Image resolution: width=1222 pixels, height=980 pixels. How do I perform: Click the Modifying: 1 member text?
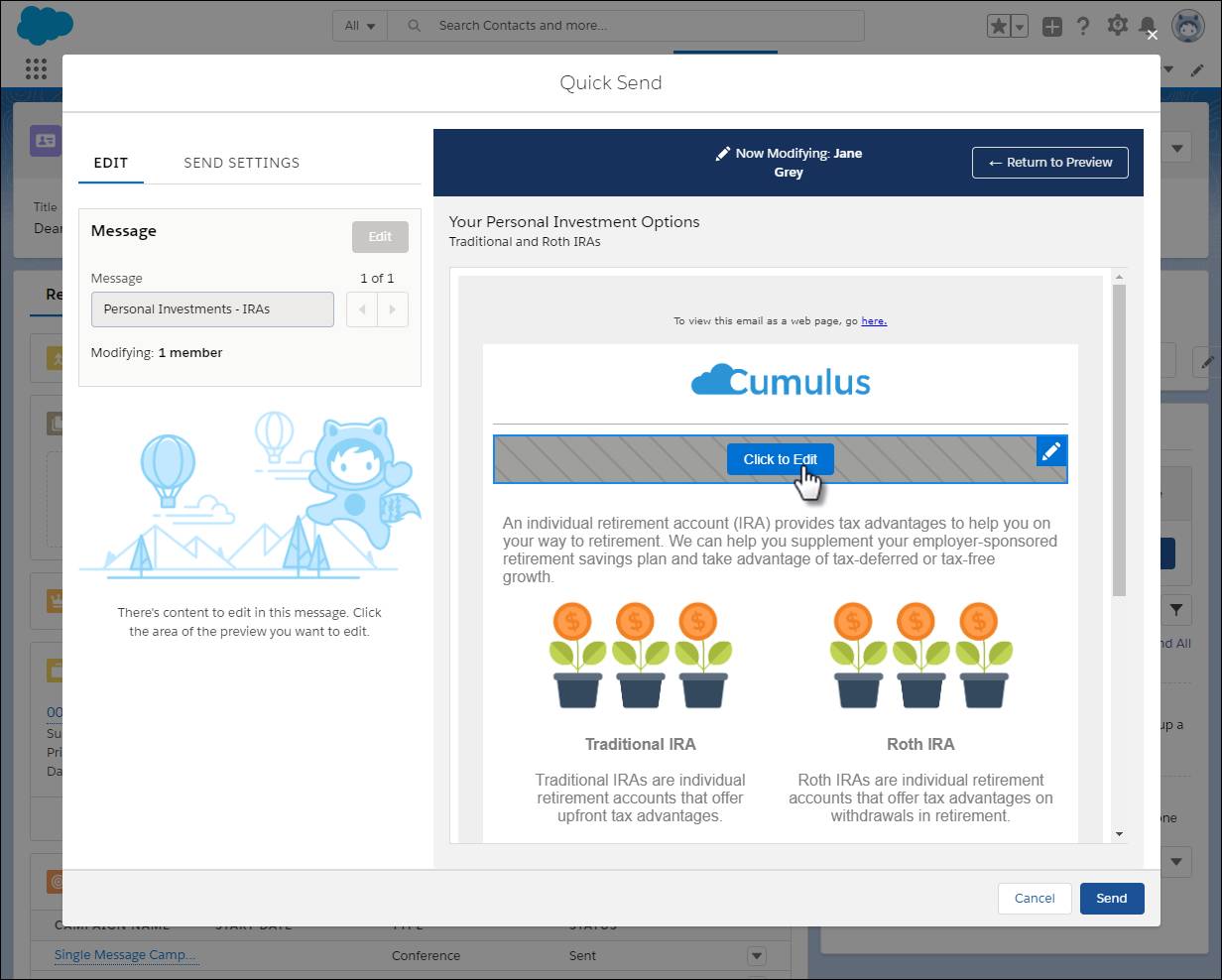pyautogui.click(x=157, y=353)
